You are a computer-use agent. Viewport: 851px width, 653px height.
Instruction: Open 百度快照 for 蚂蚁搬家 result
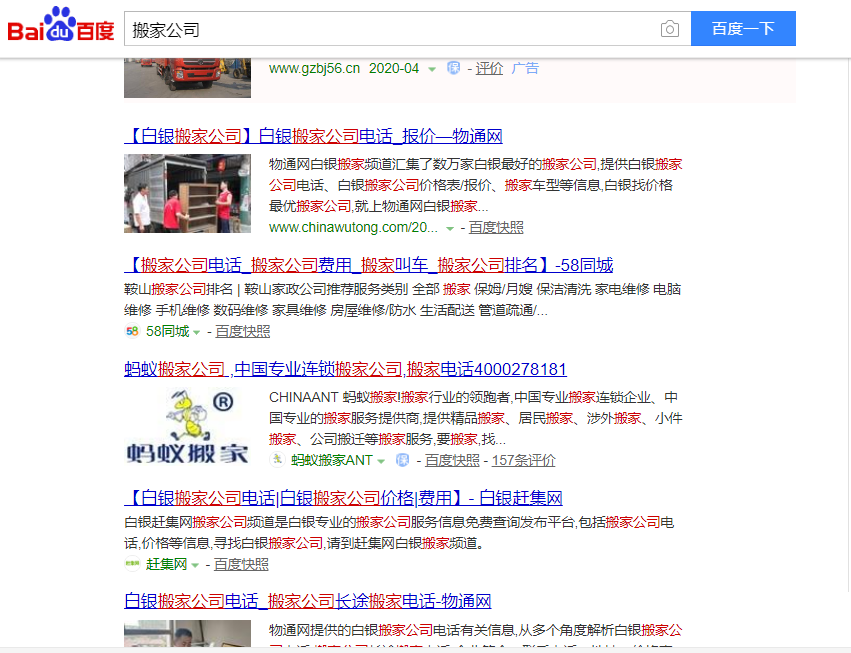tap(452, 460)
